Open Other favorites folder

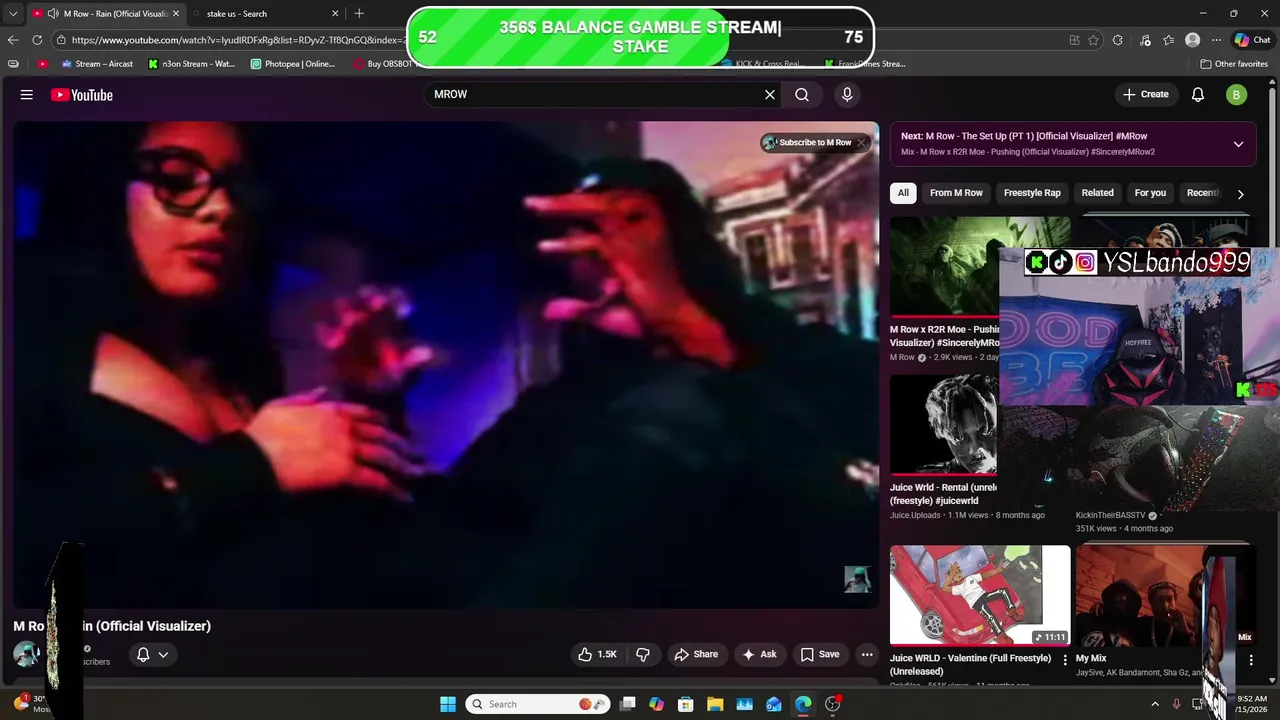click(x=1234, y=63)
